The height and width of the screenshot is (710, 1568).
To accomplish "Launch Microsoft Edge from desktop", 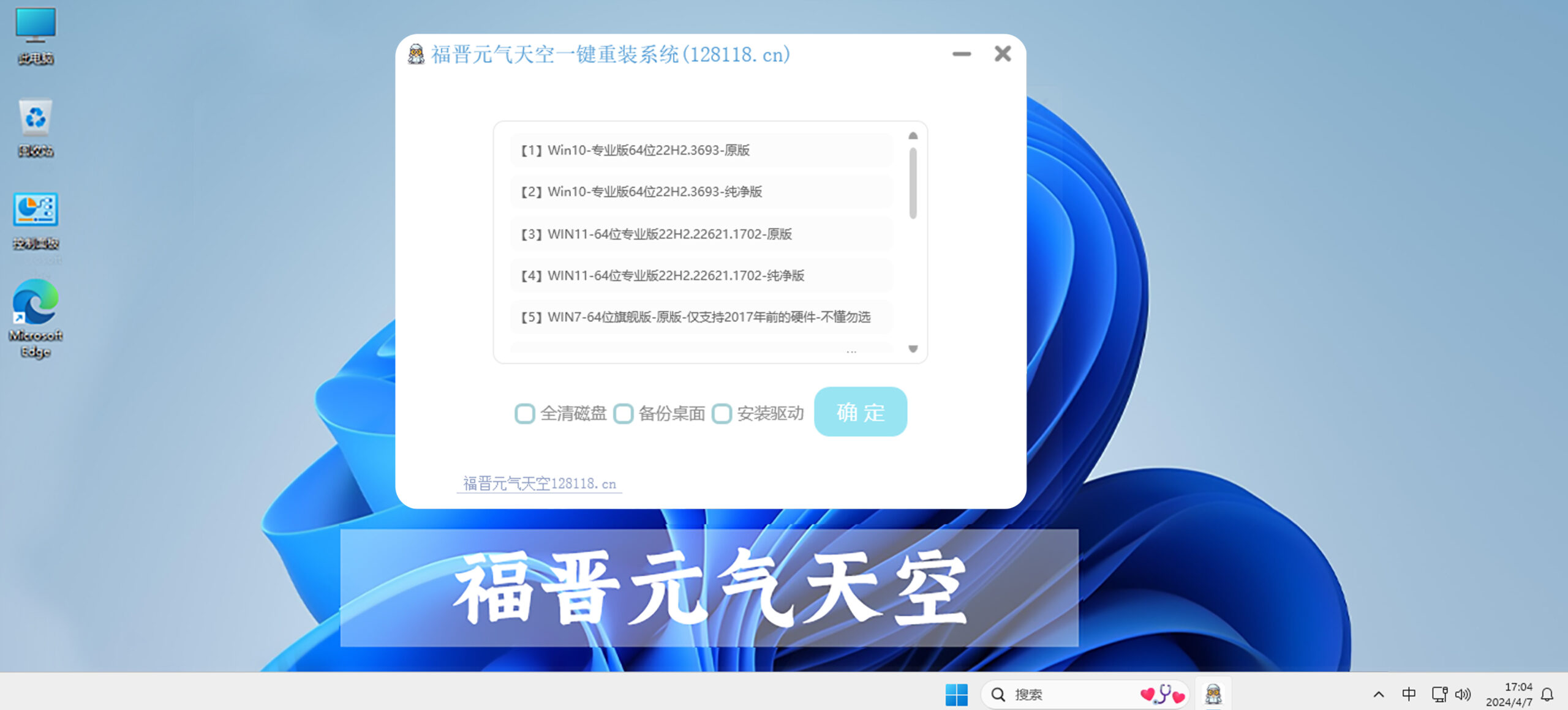I will (x=36, y=304).
